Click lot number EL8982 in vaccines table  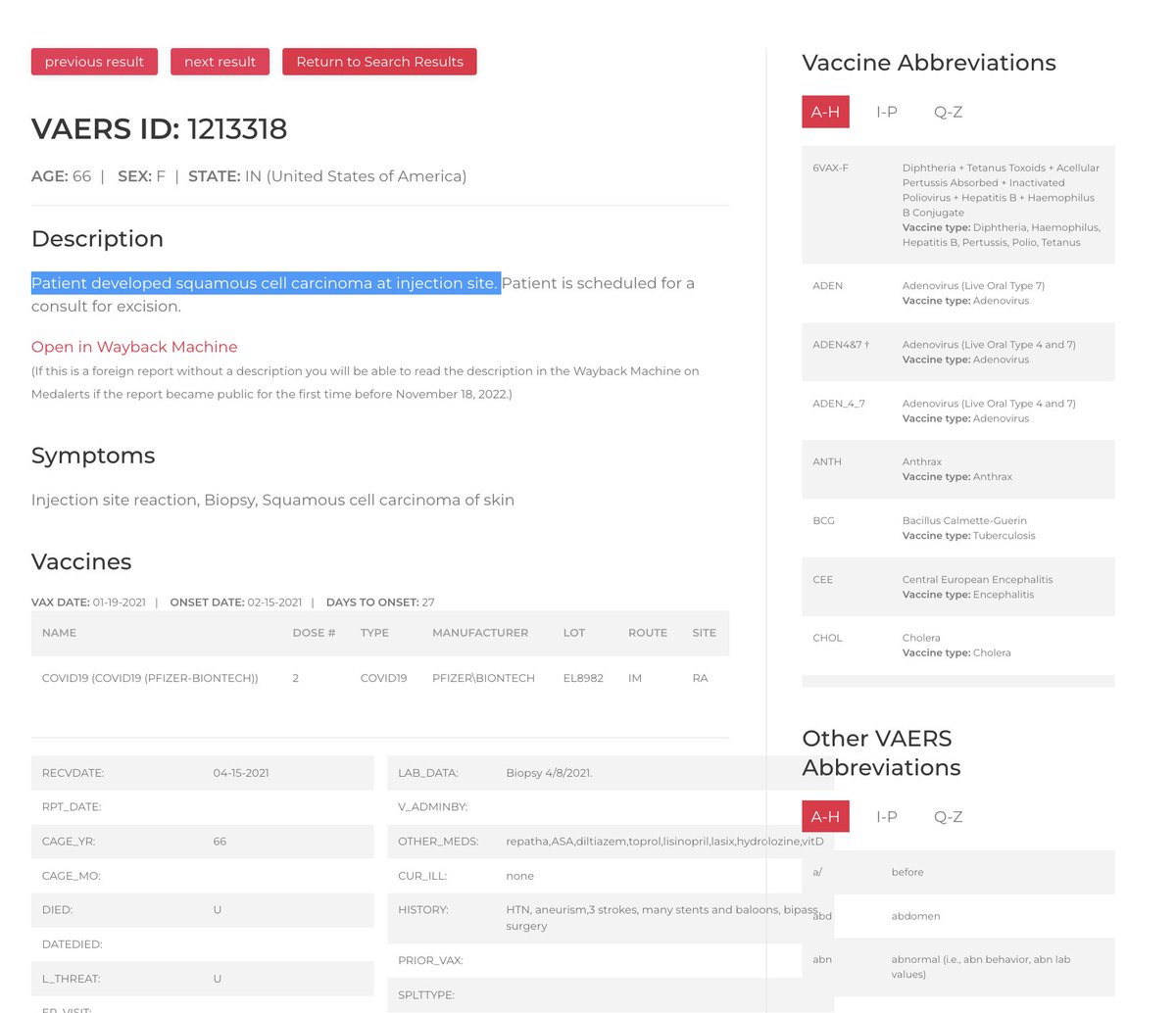click(583, 678)
